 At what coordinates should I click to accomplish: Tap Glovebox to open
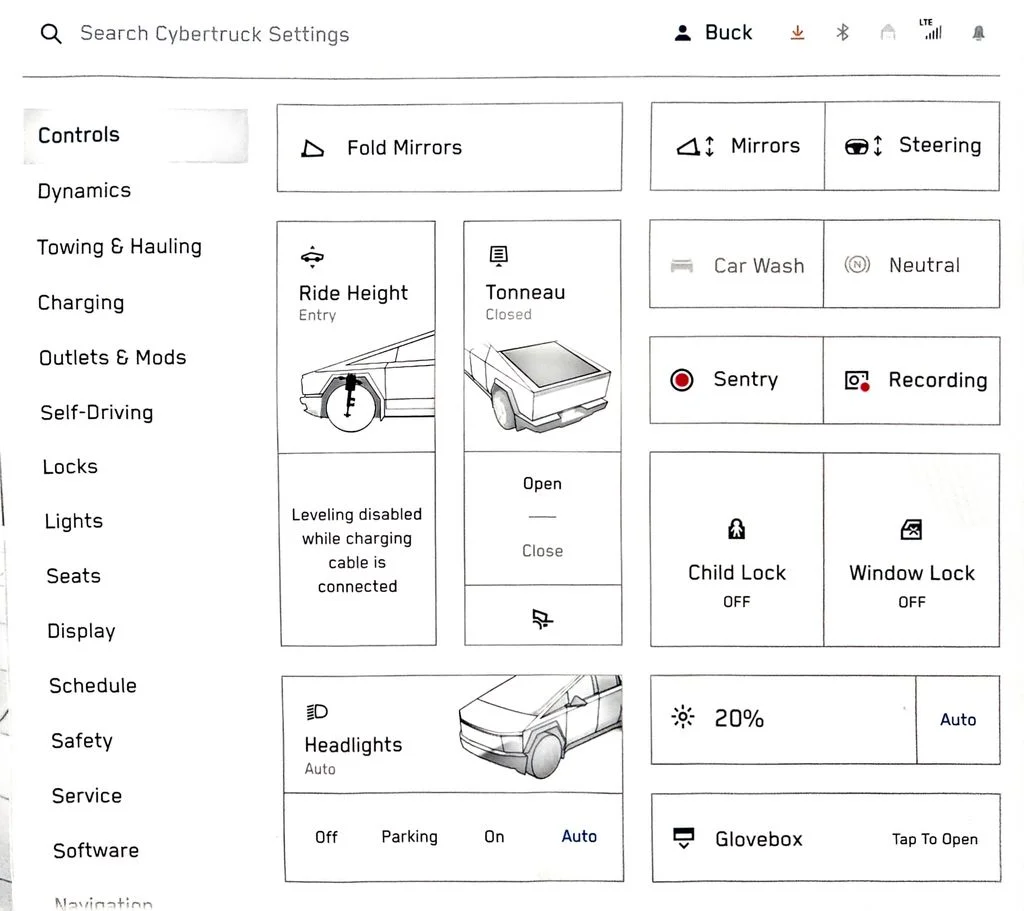click(x=826, y=839)
